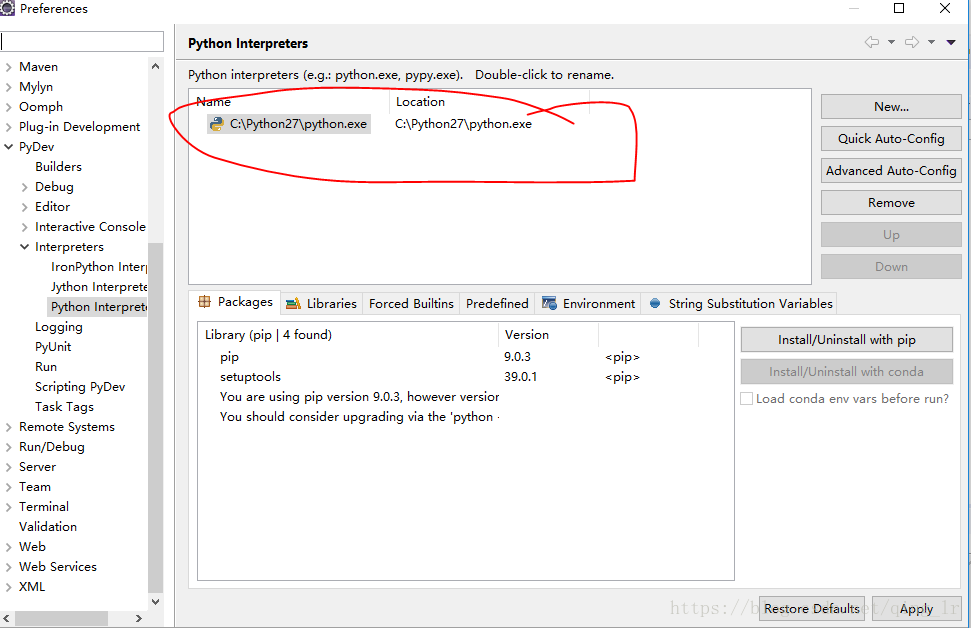Image resolution: width=971 pixels, height=628 pixels.
Task: Select the Python interpreter icon beside C:\Python27\python.exe
Action: (x=219, y=123)
